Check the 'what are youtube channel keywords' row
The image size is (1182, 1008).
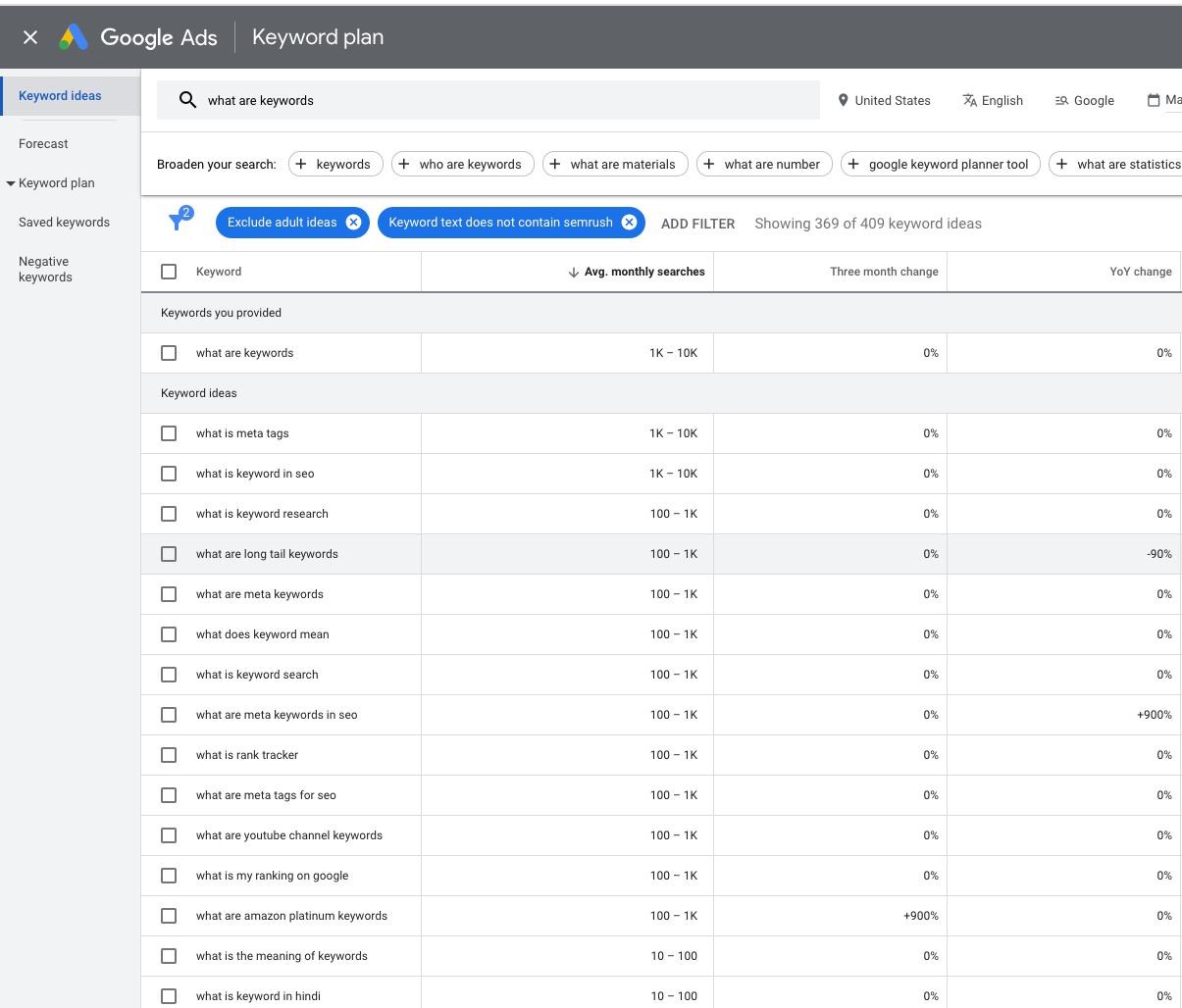[169, 835]
